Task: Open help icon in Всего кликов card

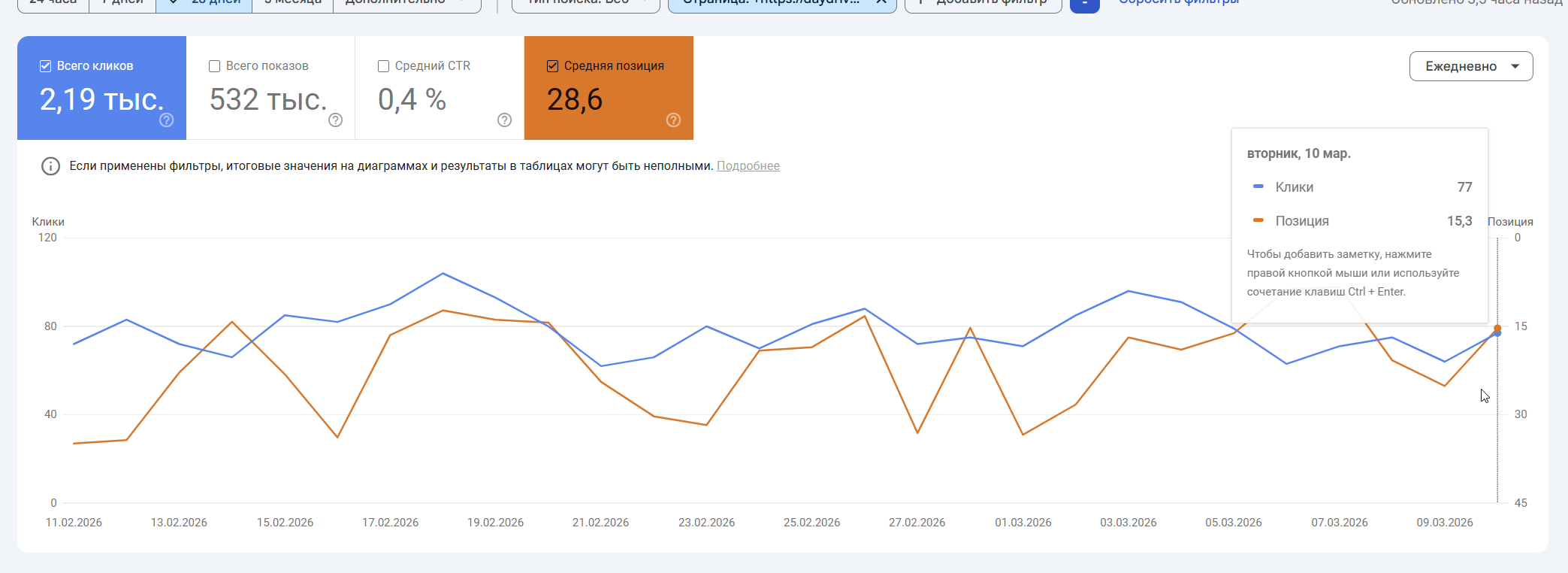Action: point(167,120)
